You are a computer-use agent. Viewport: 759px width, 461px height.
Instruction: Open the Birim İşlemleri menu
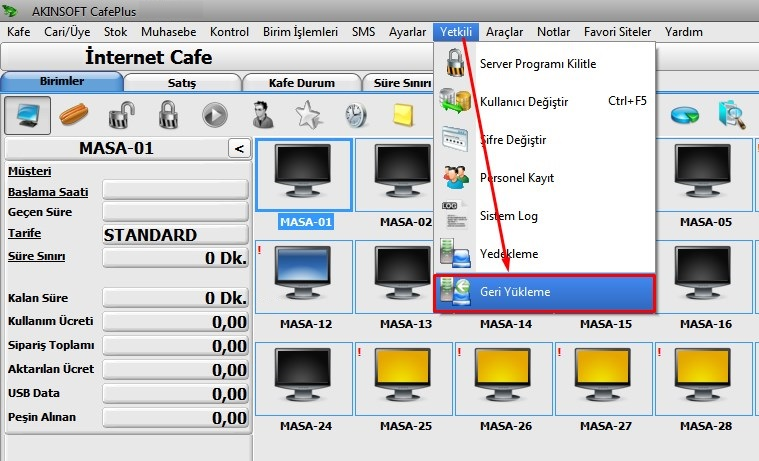[x=300, y=32]
